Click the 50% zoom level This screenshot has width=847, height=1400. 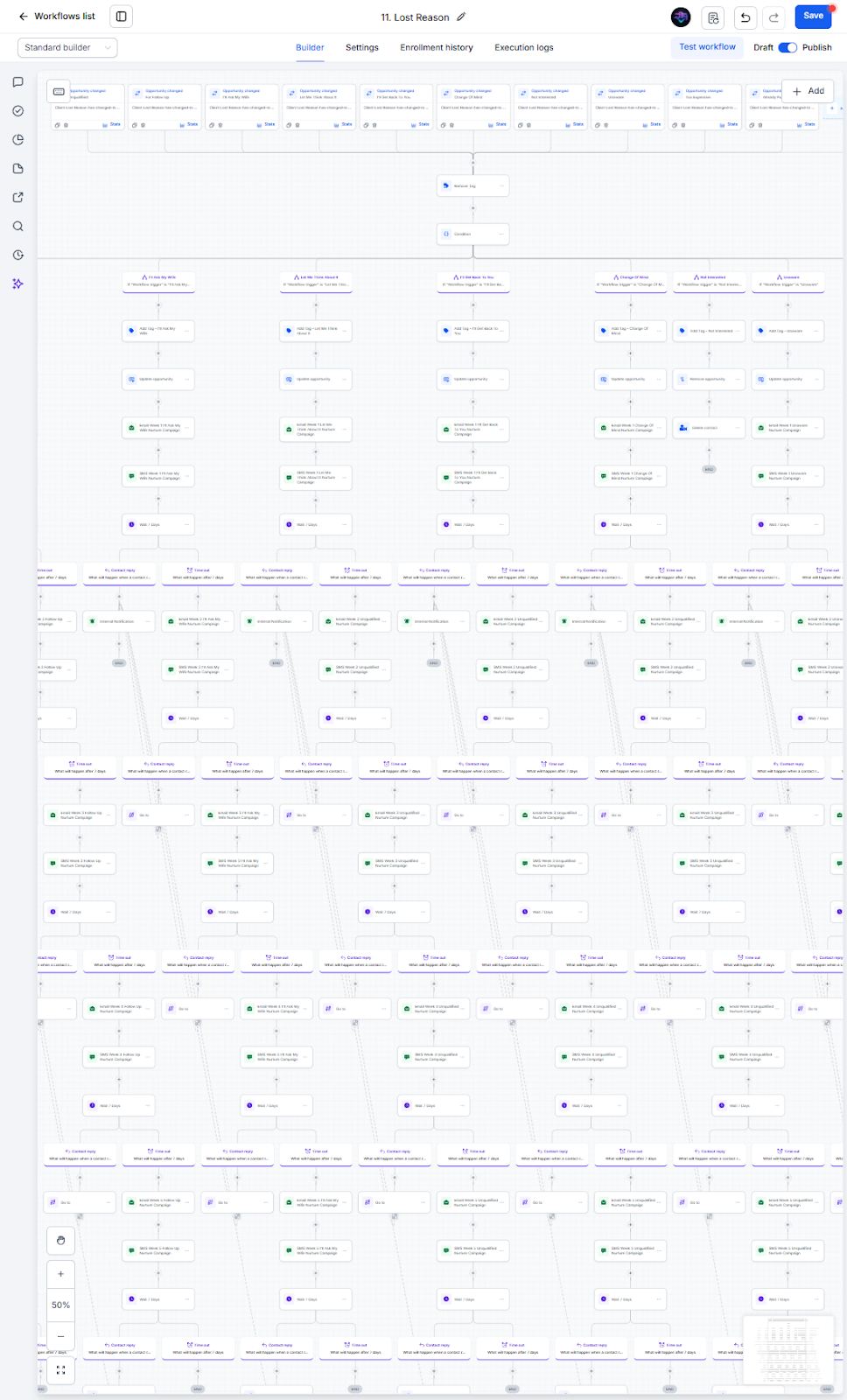60,1305
